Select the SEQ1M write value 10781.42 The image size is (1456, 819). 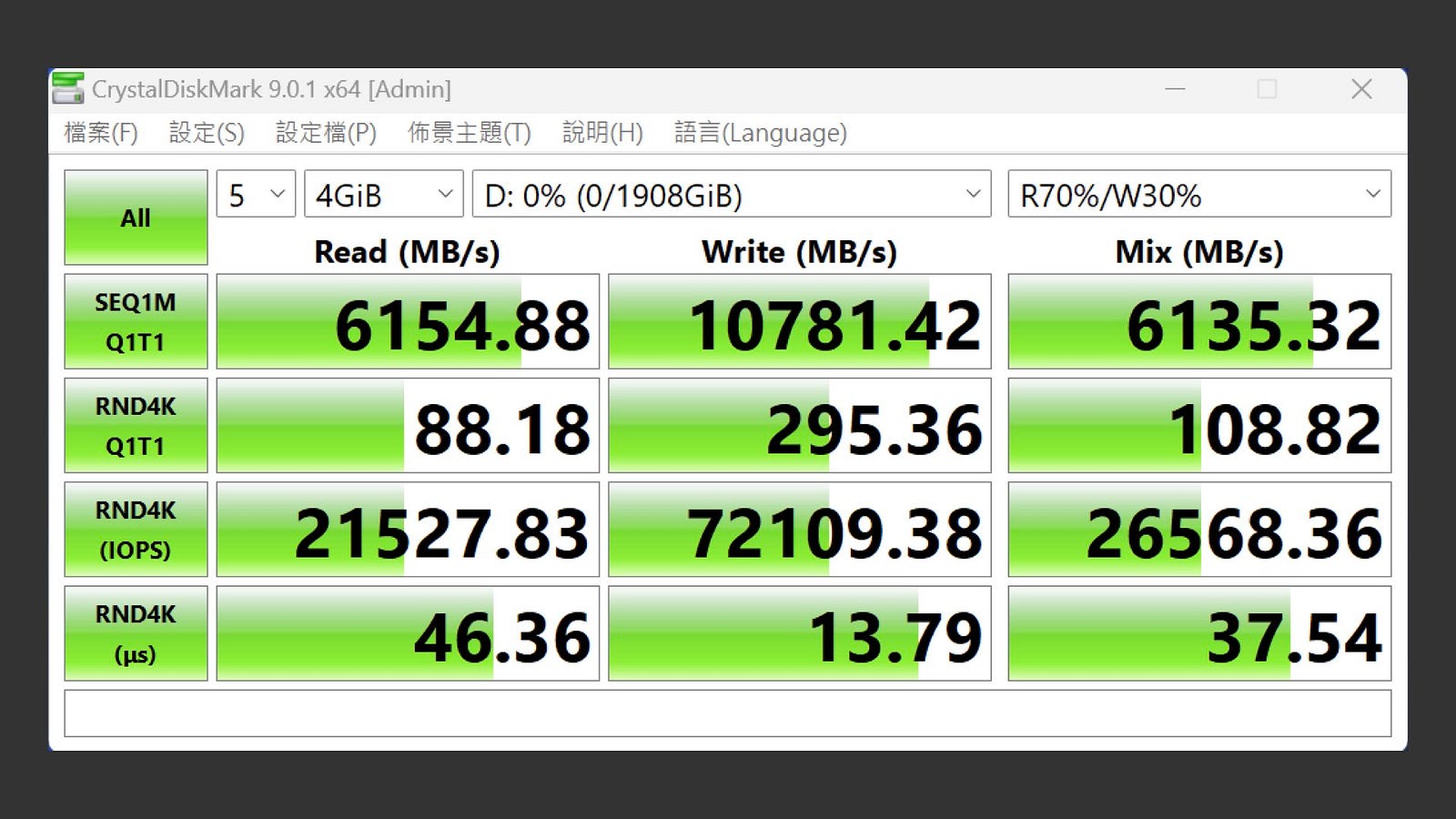point(800,321)
